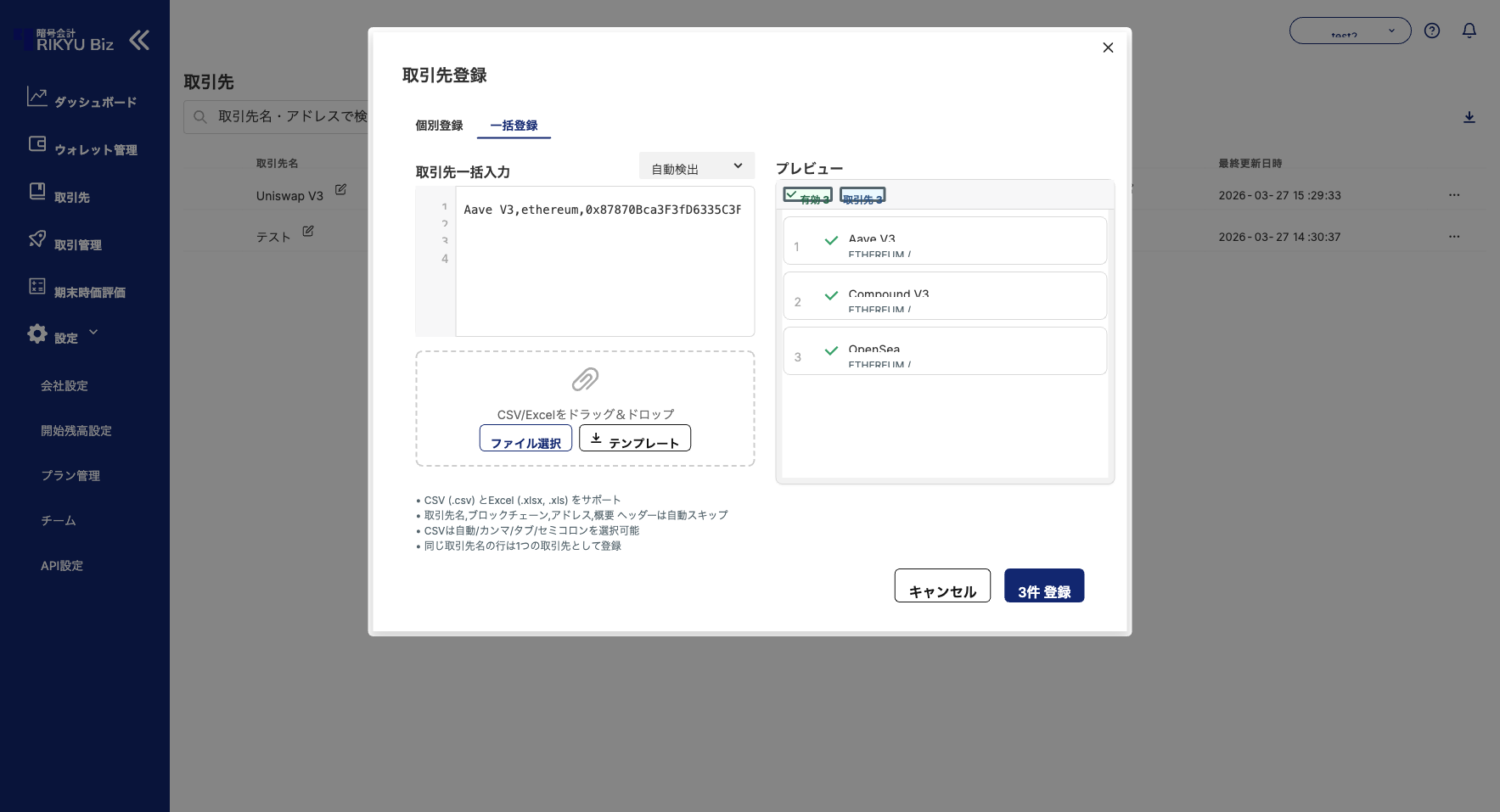1500x812 pixels.
Task: Click inside the 取引先一括入力 text area
Action: click(x=604, y=272)
